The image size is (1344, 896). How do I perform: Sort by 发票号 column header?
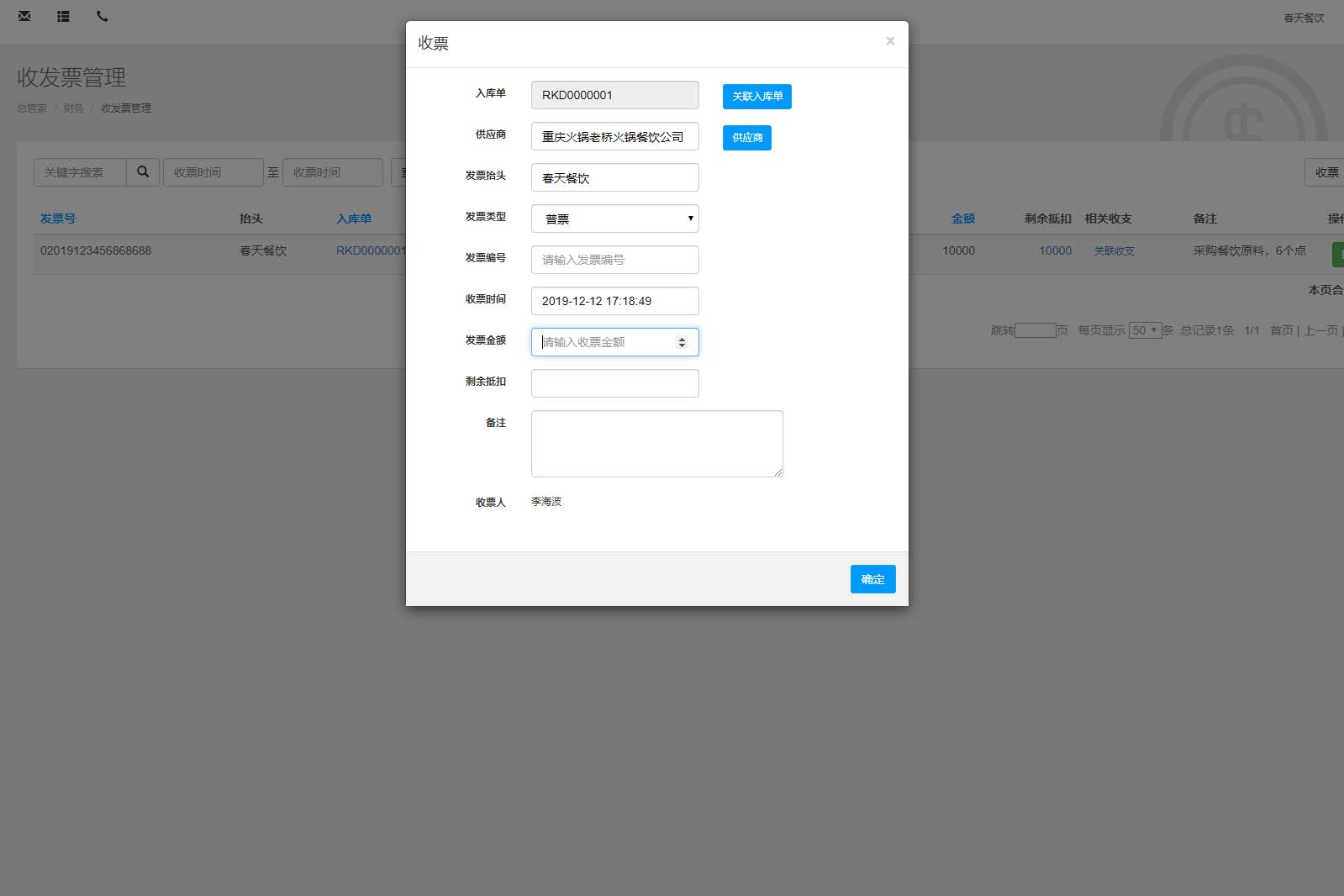(58, 219)
